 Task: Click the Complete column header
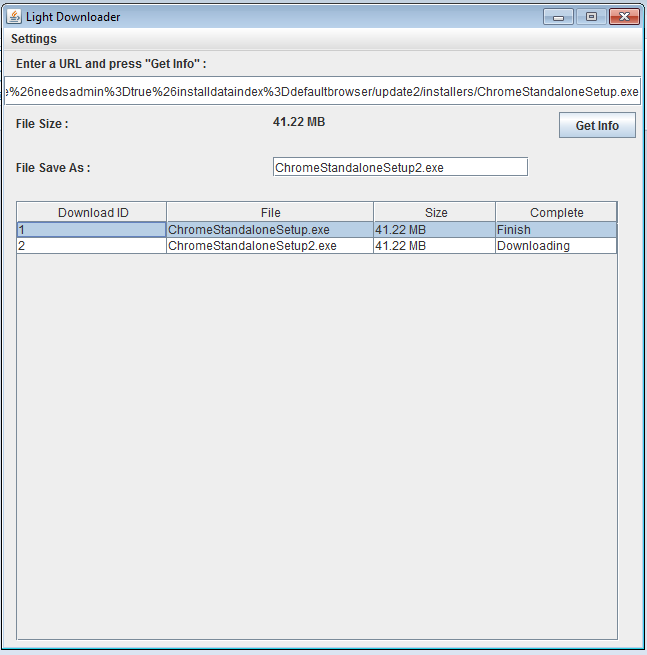[x=556, y=212]
